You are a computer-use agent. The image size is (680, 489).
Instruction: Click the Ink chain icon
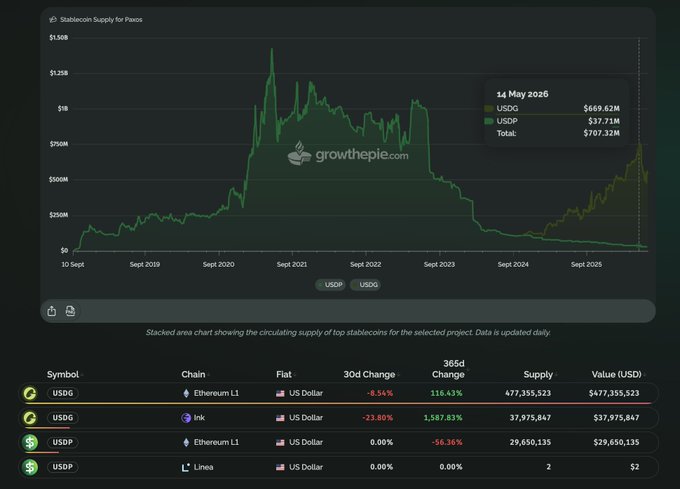coord(186,418)
